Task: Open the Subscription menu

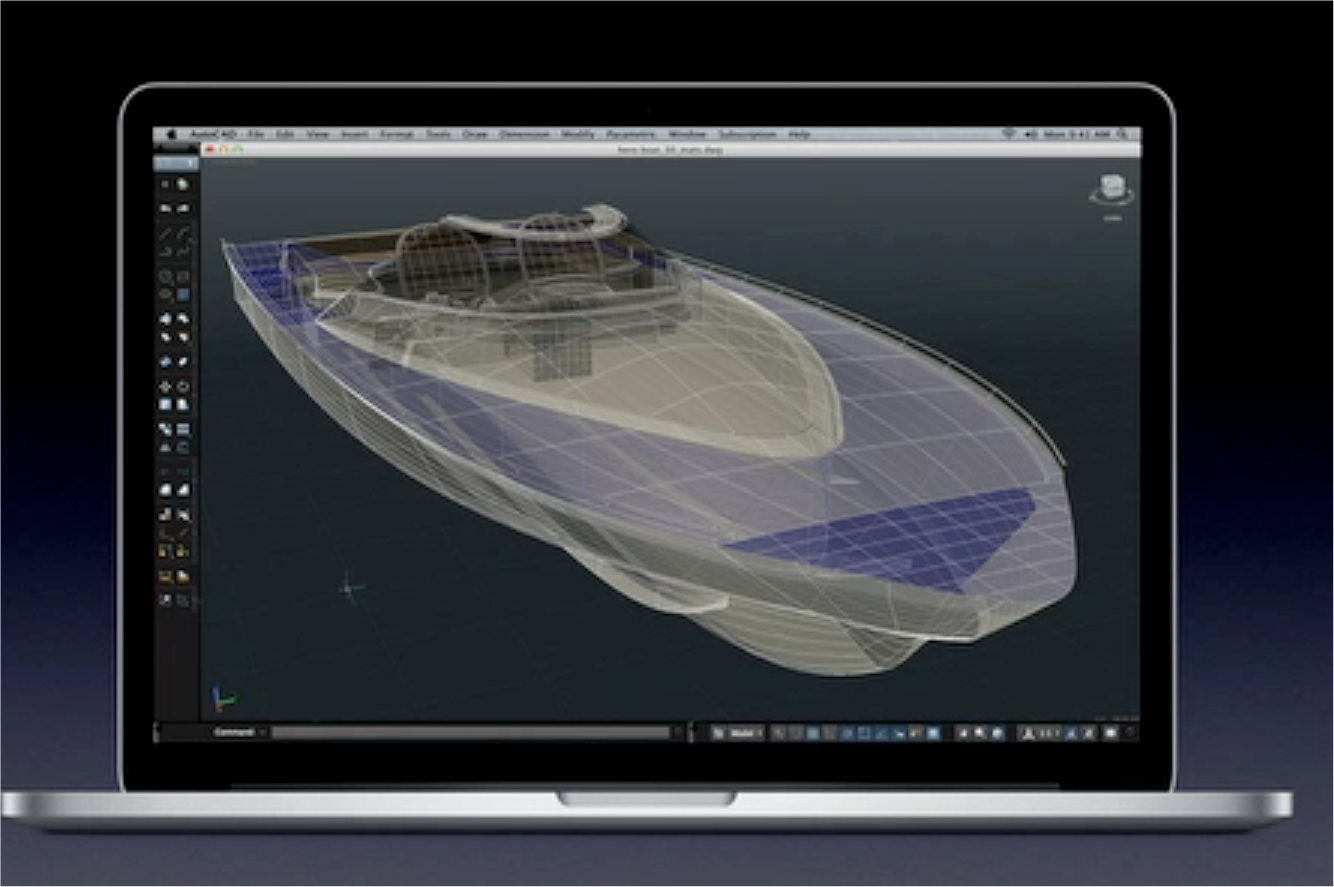Action: point(747,134)
